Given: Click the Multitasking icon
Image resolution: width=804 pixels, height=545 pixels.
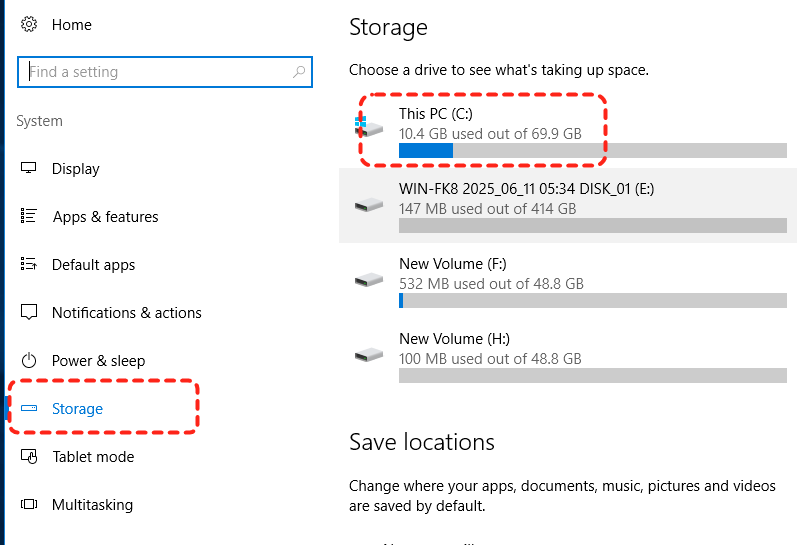Looking at the screenshot, I should [x=29, y=505].
